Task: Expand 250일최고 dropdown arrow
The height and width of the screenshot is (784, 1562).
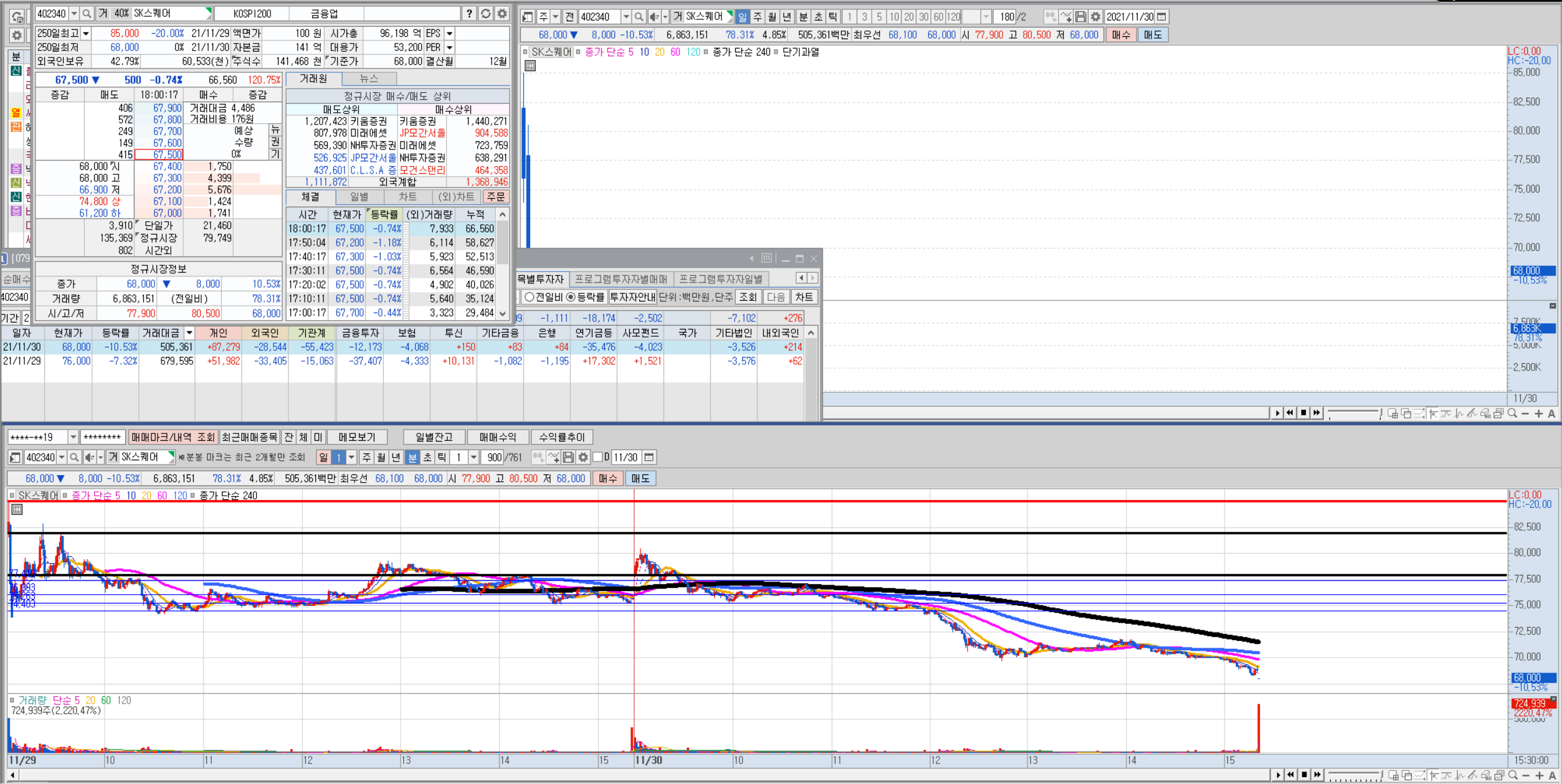Action: (86, 33)
